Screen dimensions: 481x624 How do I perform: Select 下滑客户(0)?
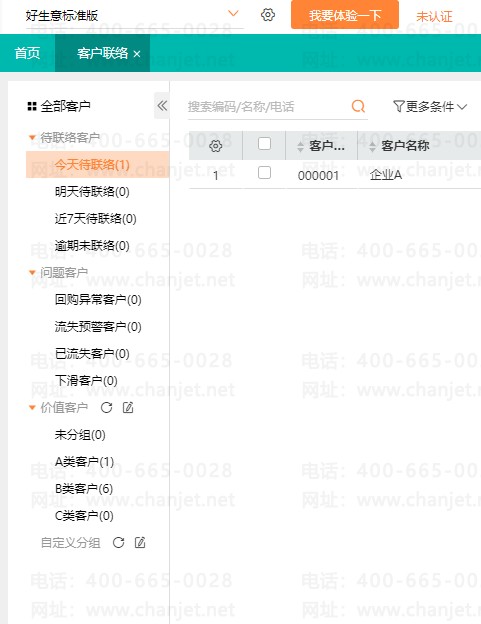(86, 380)
